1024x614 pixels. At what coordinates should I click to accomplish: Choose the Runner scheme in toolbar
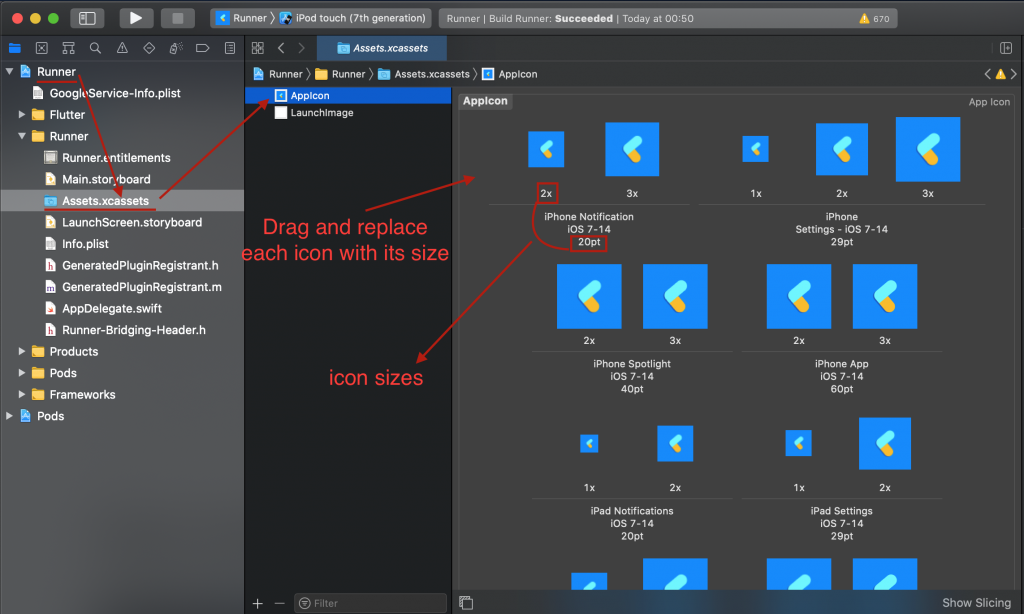(x=241, y=18)
